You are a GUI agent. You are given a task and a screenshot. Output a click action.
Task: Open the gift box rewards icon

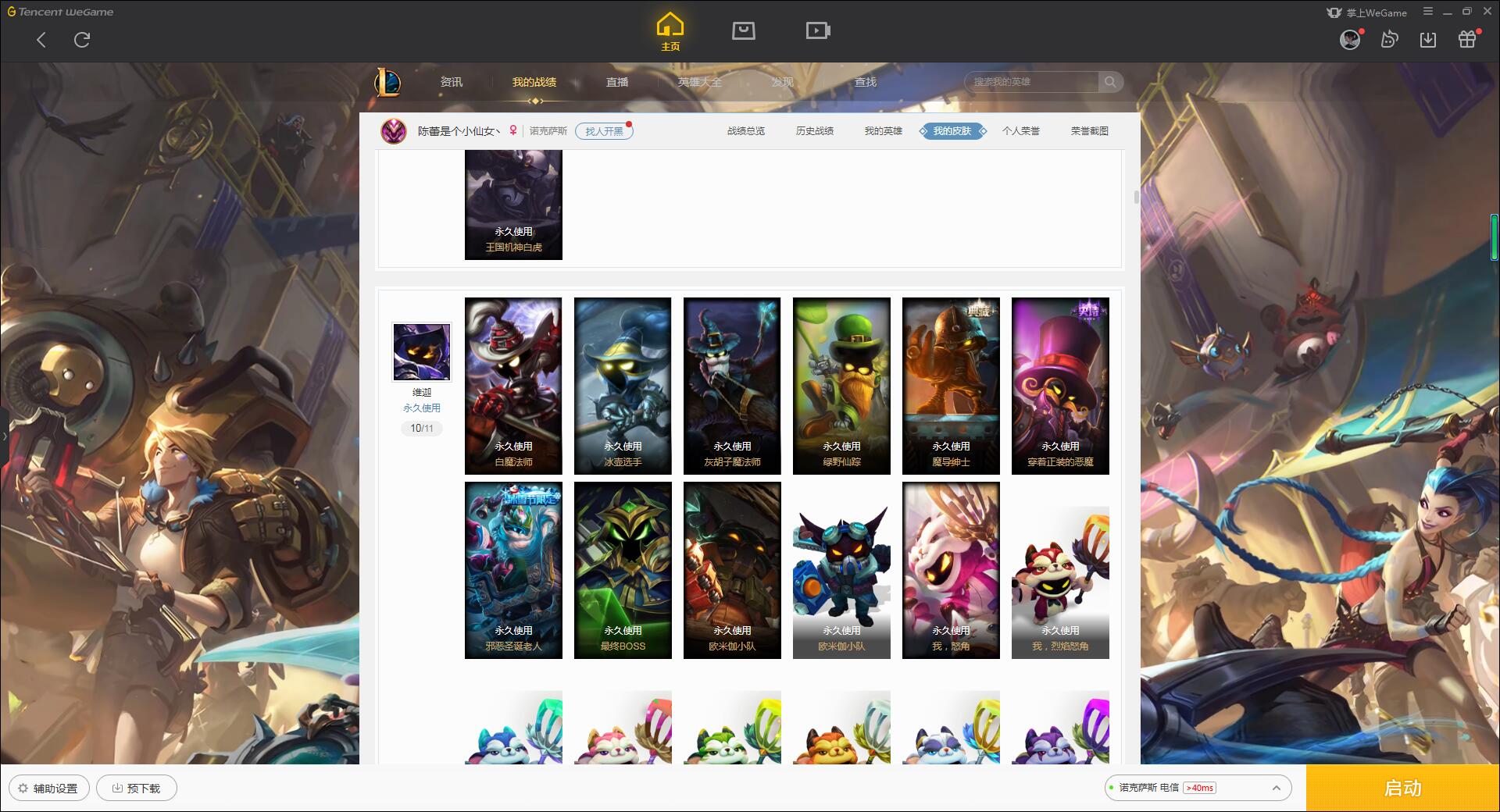click(1467, 39)
